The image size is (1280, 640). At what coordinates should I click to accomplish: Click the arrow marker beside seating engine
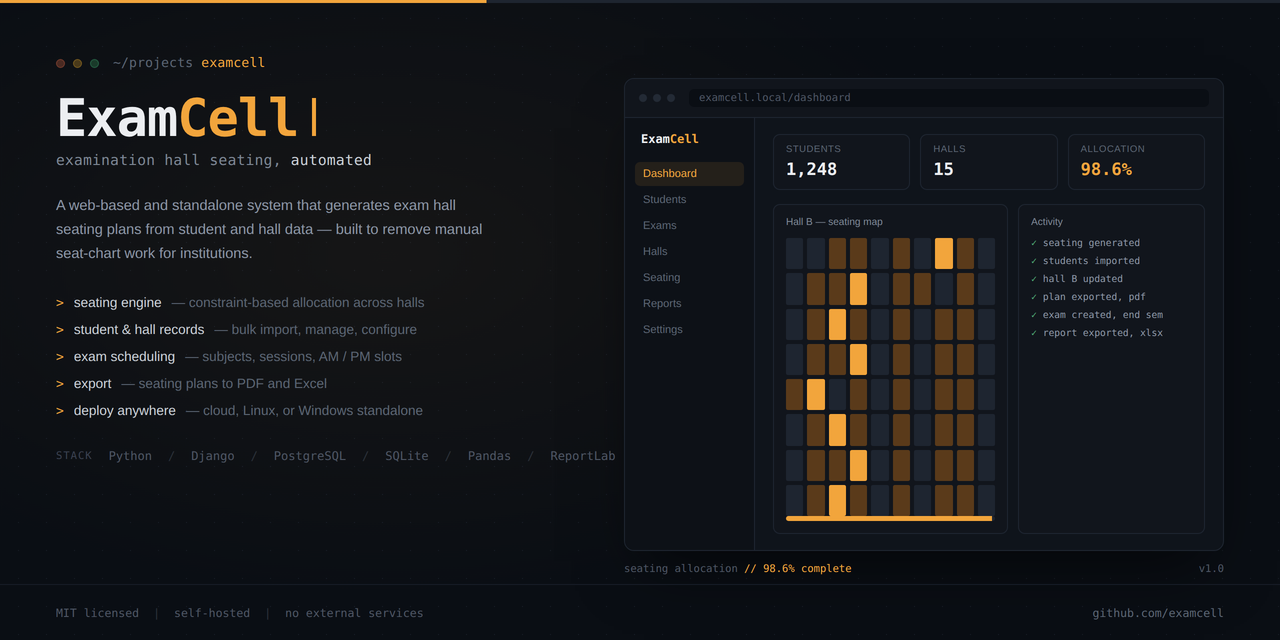(x=60, y=303)
